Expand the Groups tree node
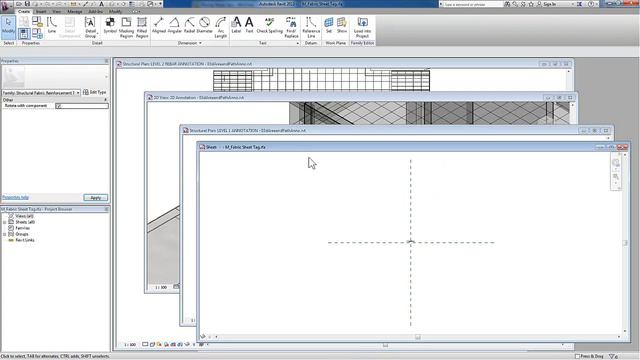Viewport: 640px width, 360px height. (x=4, y=234)
